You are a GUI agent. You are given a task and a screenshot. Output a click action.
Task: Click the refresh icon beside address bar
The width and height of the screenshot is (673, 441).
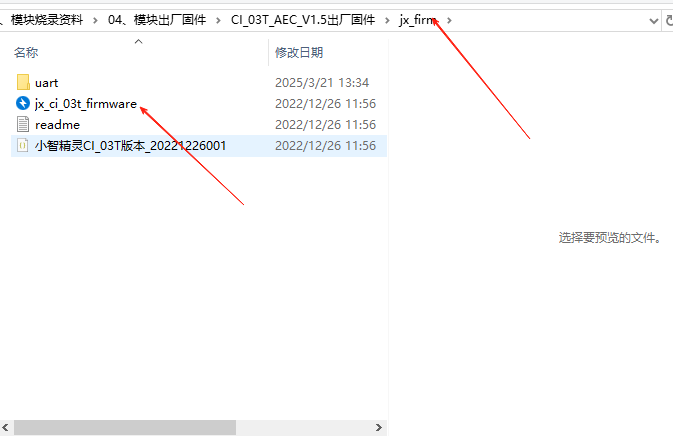669,20
